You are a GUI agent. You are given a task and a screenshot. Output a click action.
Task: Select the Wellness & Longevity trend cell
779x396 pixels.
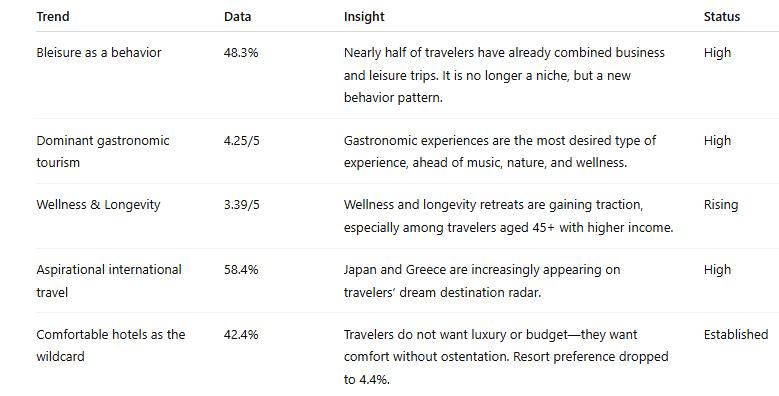coord(98,205)
